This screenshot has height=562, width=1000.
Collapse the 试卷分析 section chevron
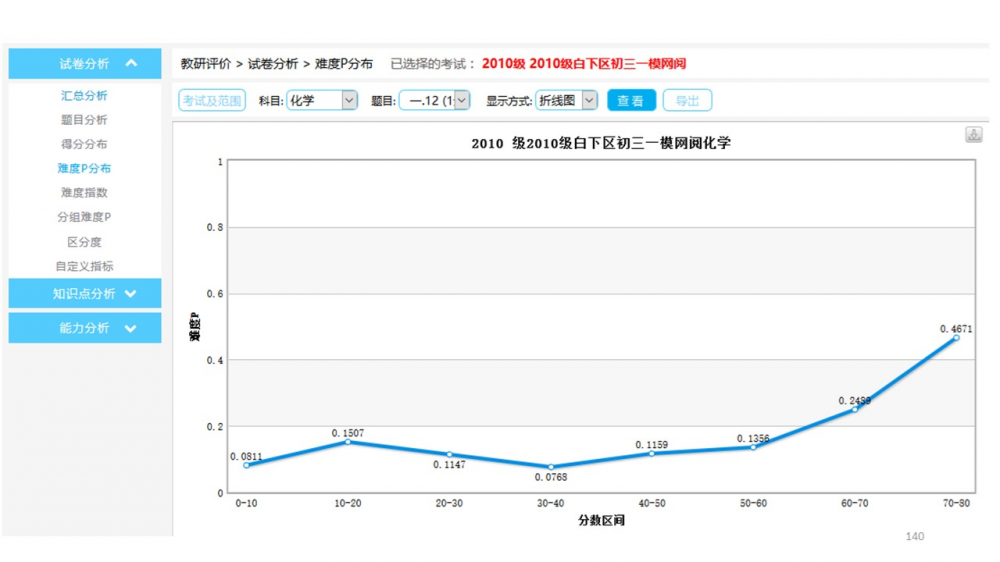[x=131, y=64]
